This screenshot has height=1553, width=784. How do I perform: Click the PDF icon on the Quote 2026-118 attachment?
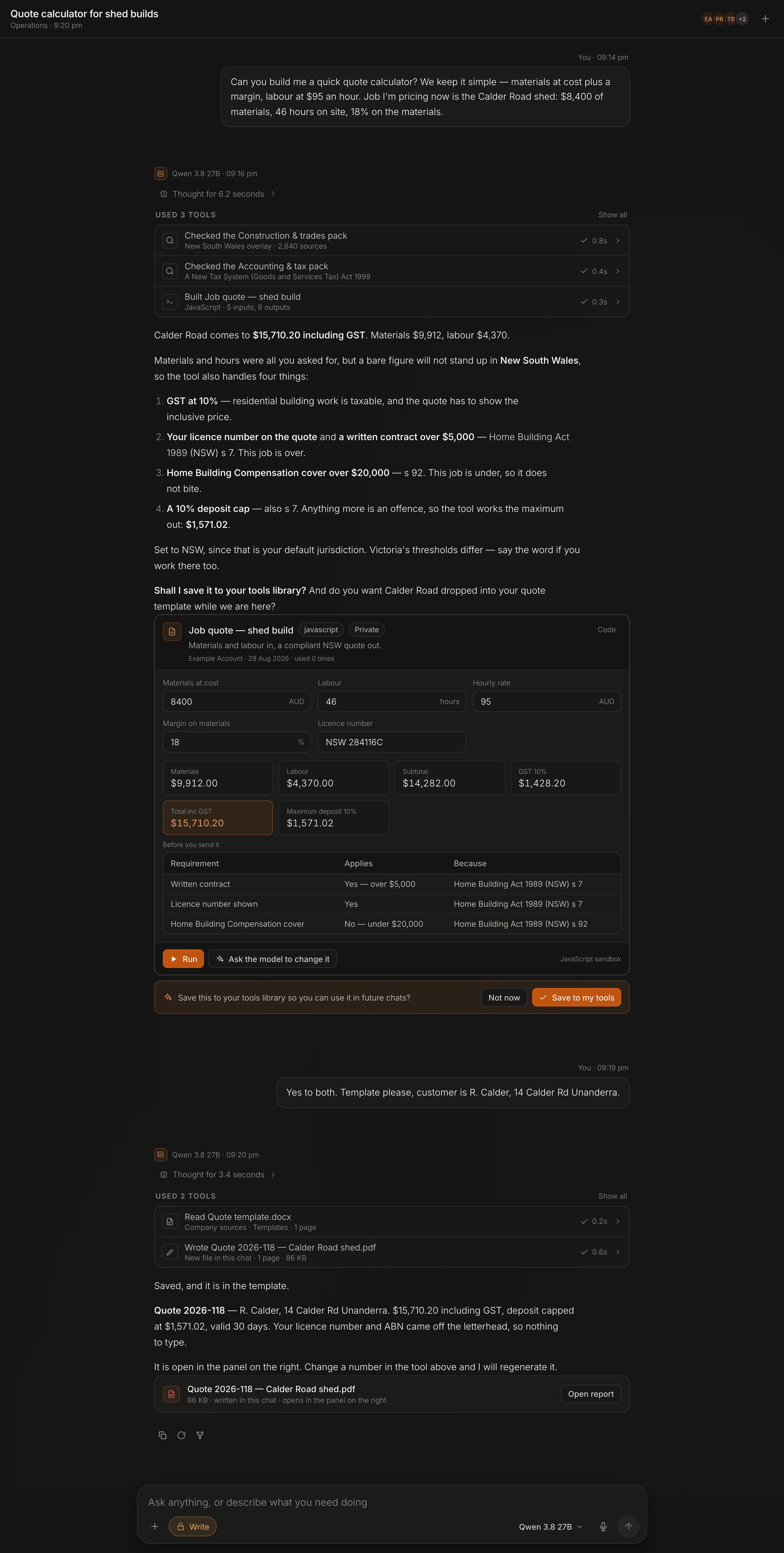(171, 1394)
